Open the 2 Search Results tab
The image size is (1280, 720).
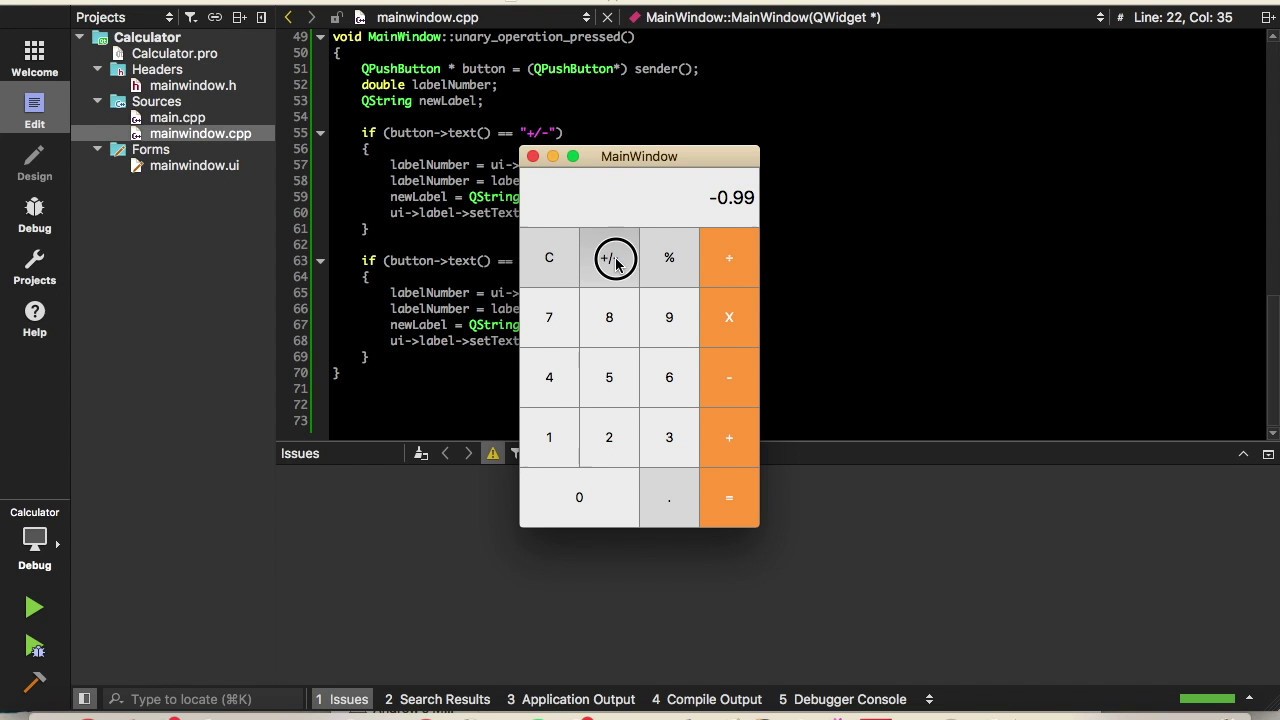click(437, 699)
